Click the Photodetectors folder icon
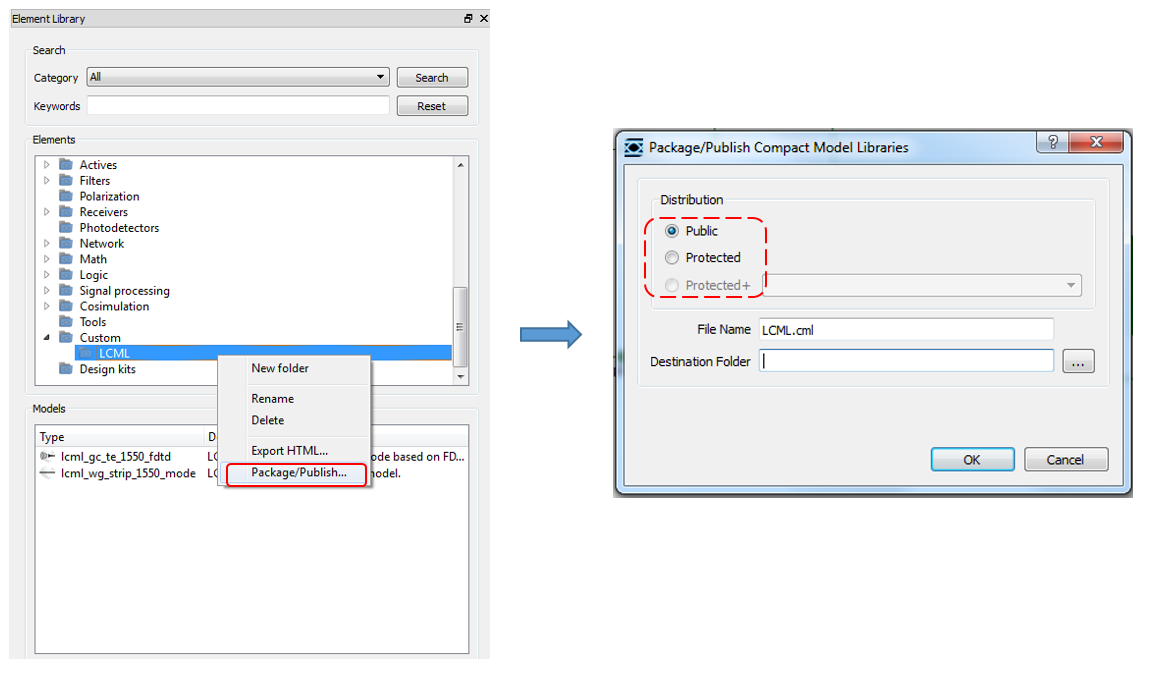The width and height of the screenshot is (1159, 678). (x=66, y=228)
